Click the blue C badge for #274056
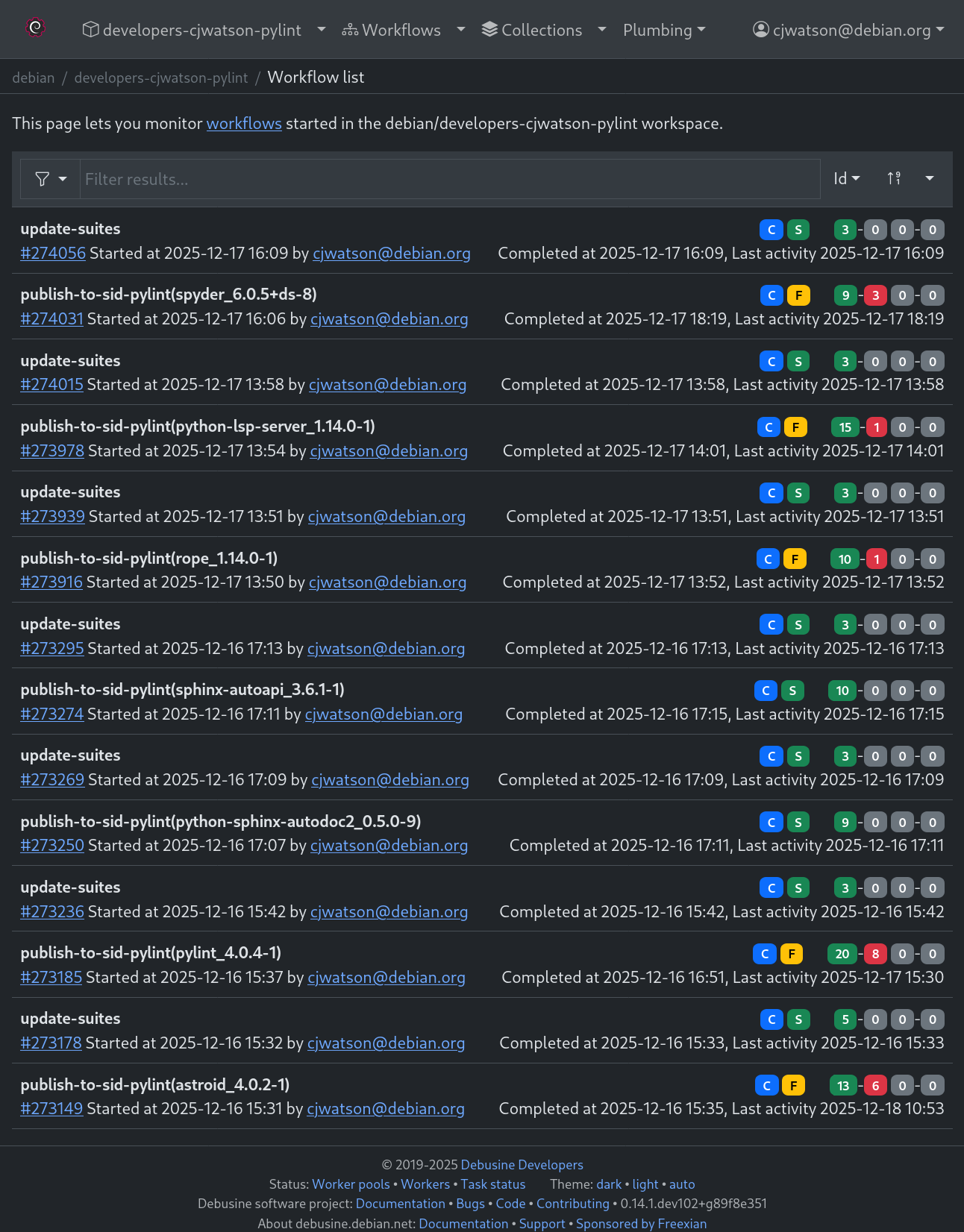 point(771,230)
